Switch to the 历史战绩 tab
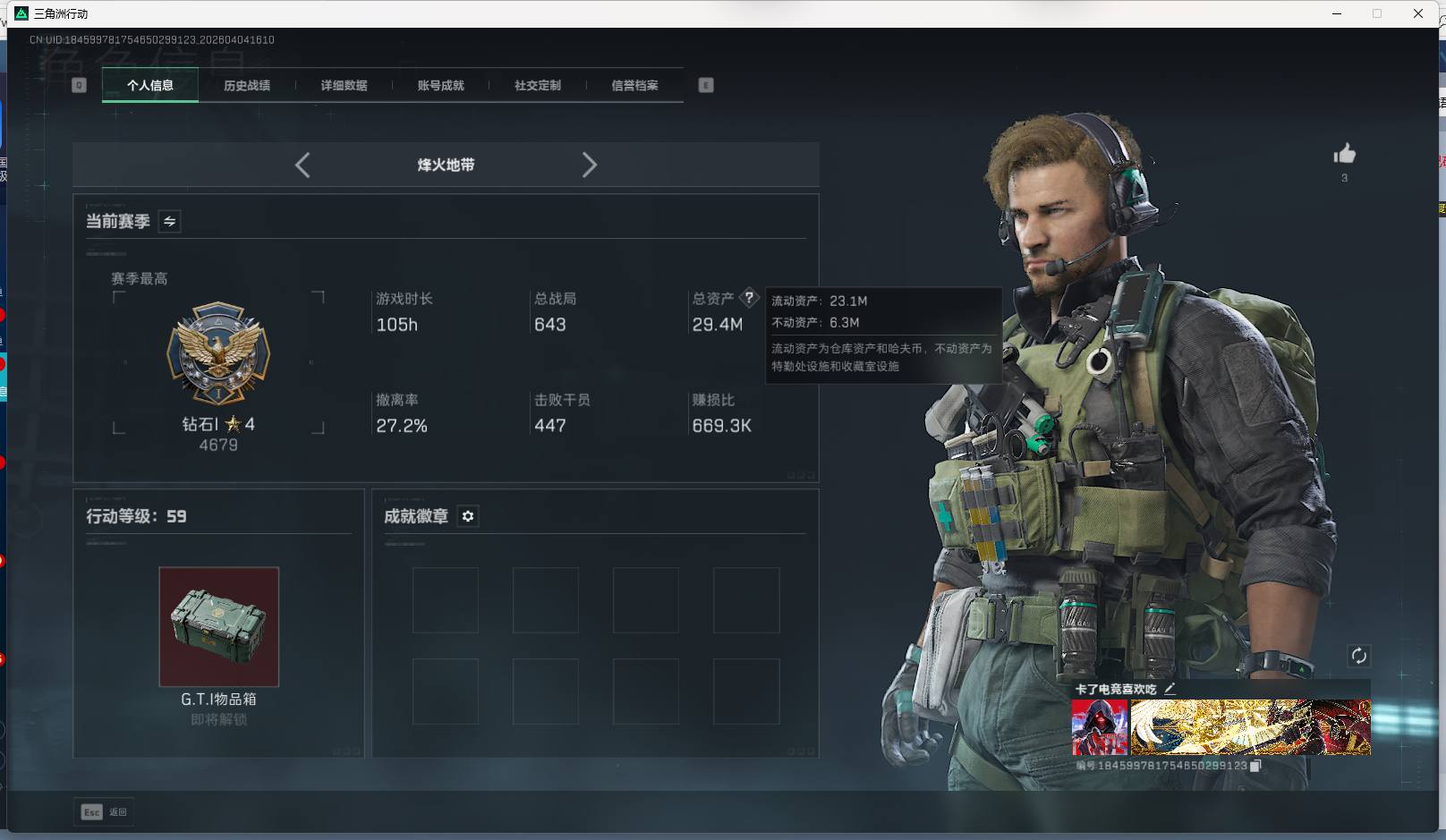The width and height of the screenshot is (1446, 840). click(247, 85)
